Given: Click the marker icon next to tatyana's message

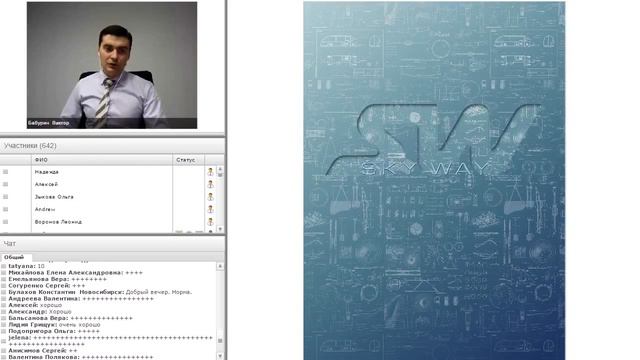Looking at the screenshot, I should pyautogui.click(x=4, y=266).
